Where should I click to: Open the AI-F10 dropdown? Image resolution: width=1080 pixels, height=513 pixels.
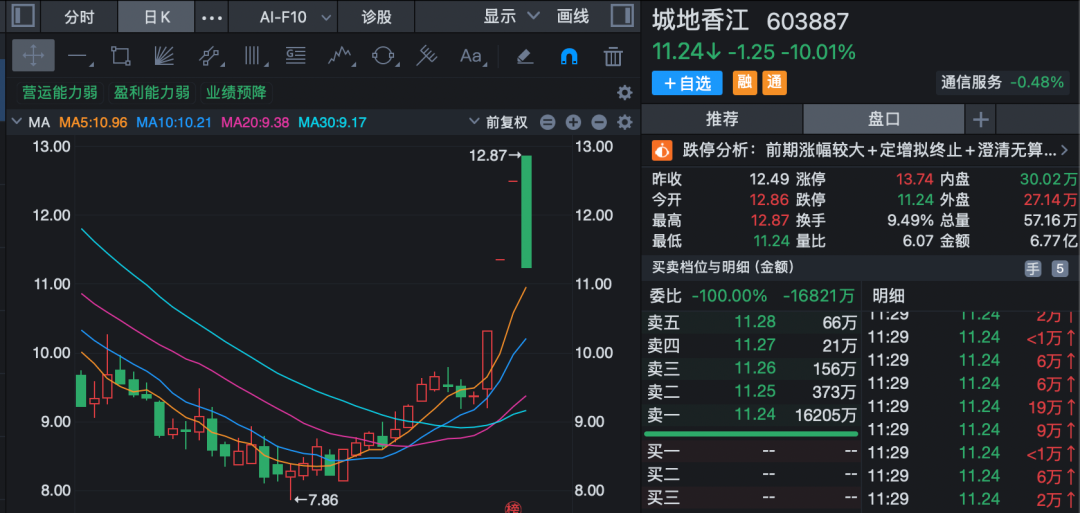296,17
